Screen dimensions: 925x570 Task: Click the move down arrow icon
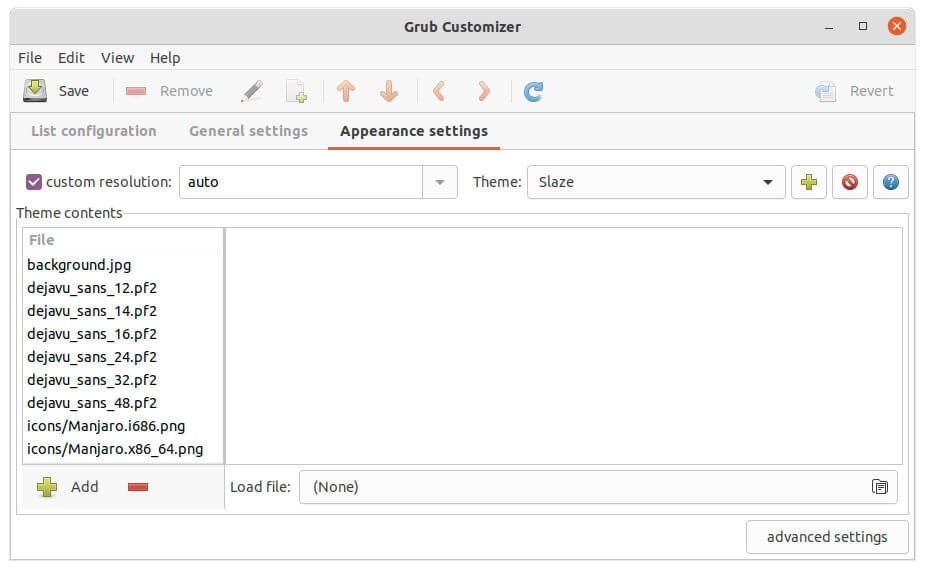click(x=389, y=91)
